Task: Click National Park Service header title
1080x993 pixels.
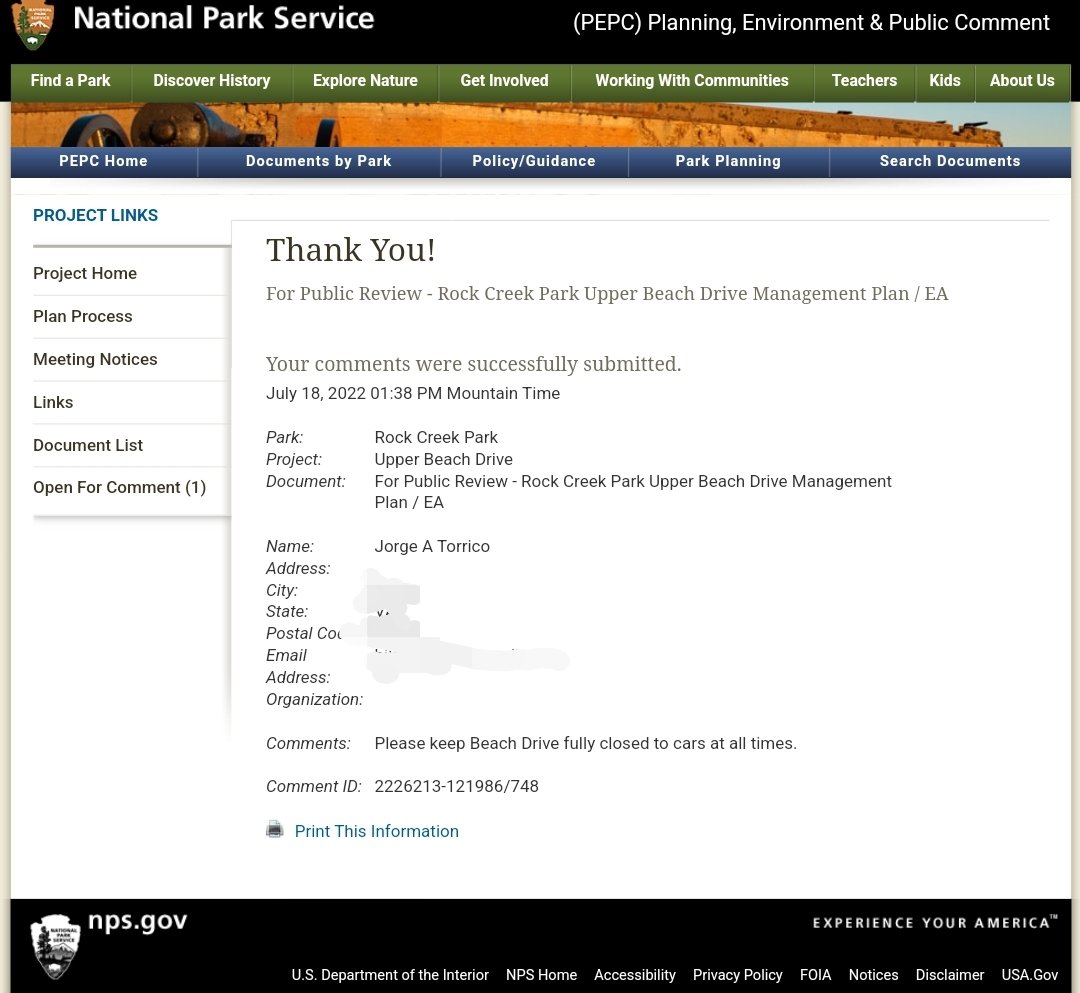Action: click(223, 19)
